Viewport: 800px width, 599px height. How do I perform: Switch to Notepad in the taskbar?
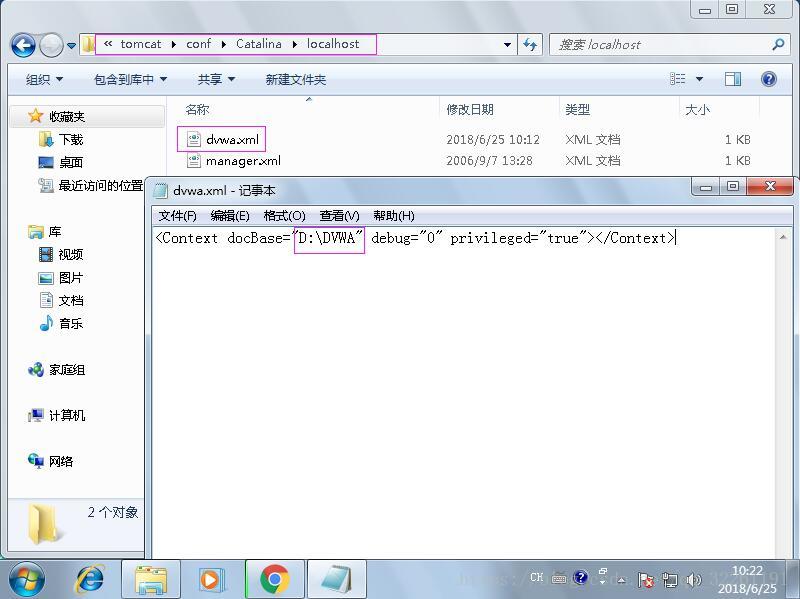point(337,580)
